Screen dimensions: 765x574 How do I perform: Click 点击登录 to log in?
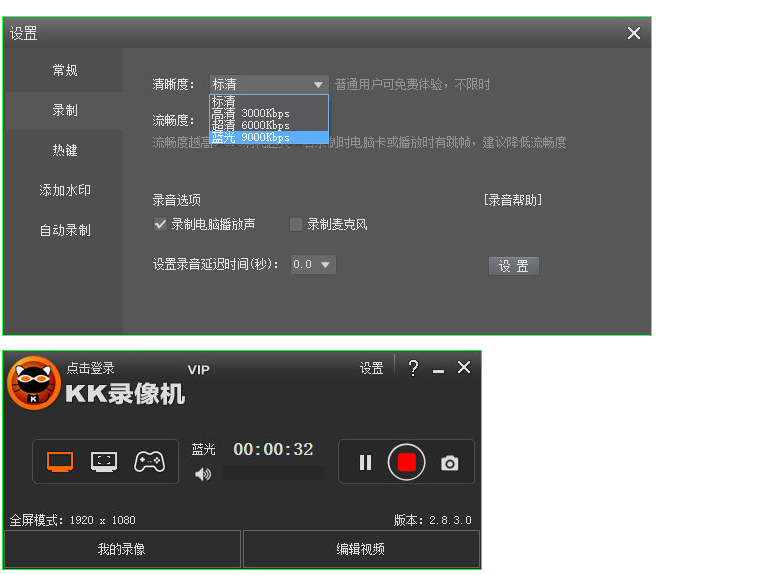[x=90, y=368]
